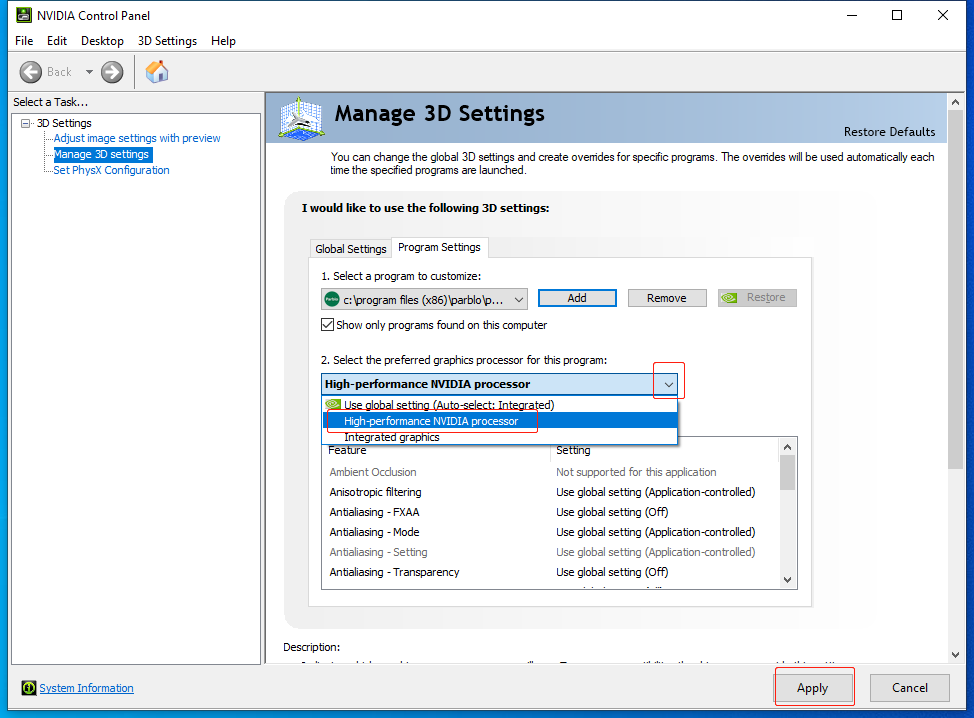Click feature list scroll up arrow
This screenshot has height=718, width=974.
tap(787, 447)
